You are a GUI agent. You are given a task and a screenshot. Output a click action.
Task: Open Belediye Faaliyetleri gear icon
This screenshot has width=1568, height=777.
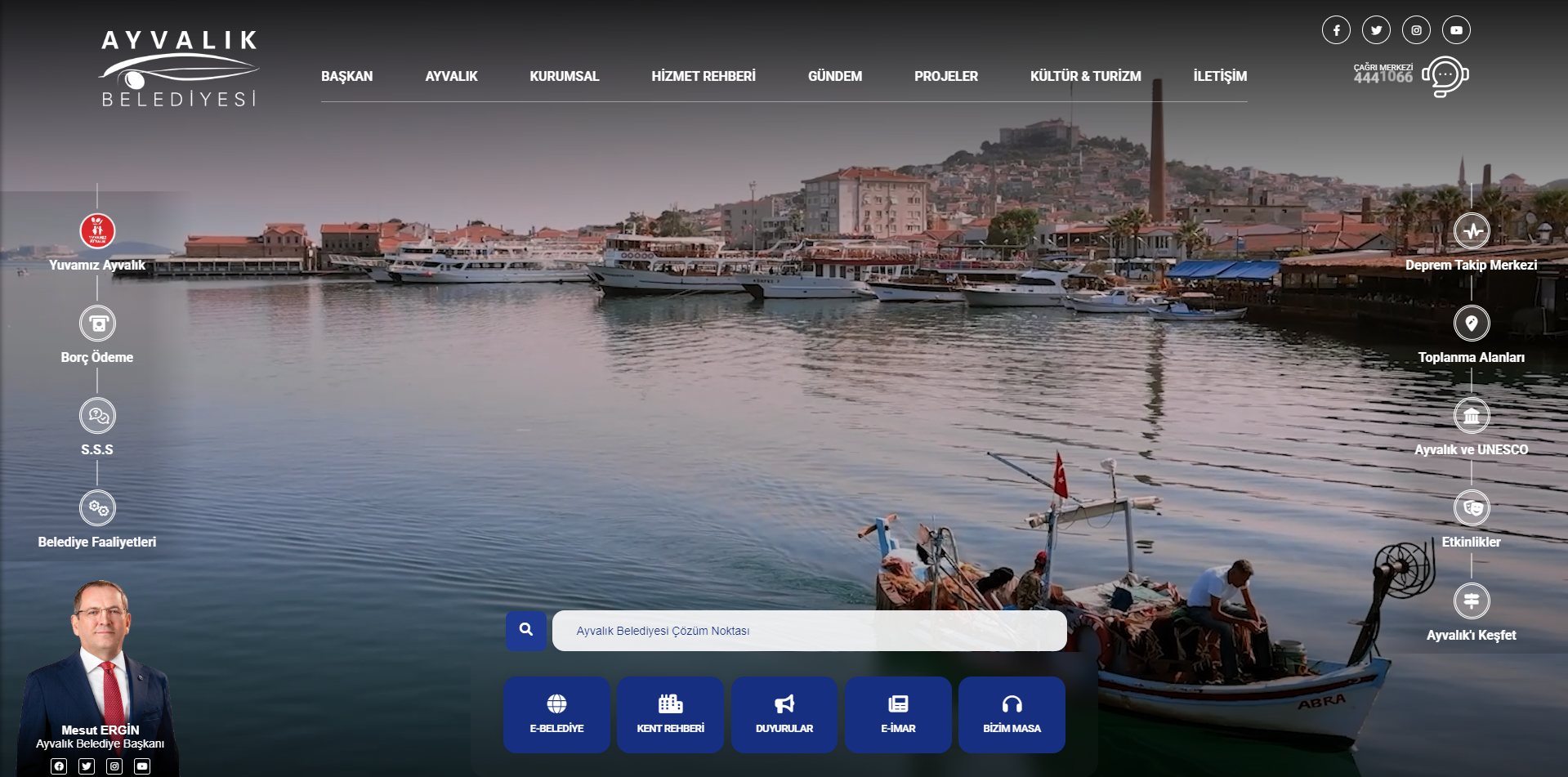click(x=97, y=507)
